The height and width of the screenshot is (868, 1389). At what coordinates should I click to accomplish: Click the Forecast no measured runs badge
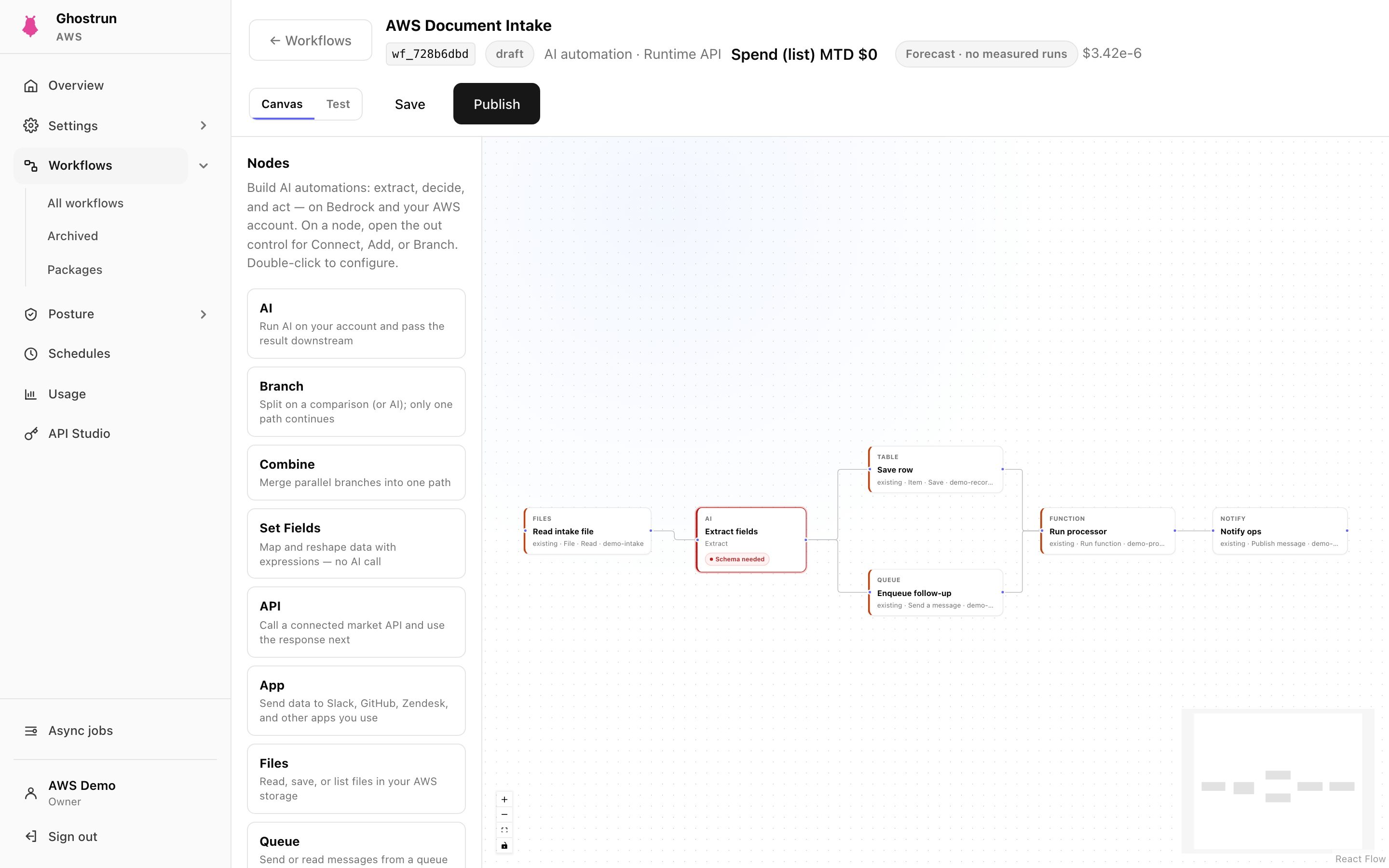pos(986,54)
